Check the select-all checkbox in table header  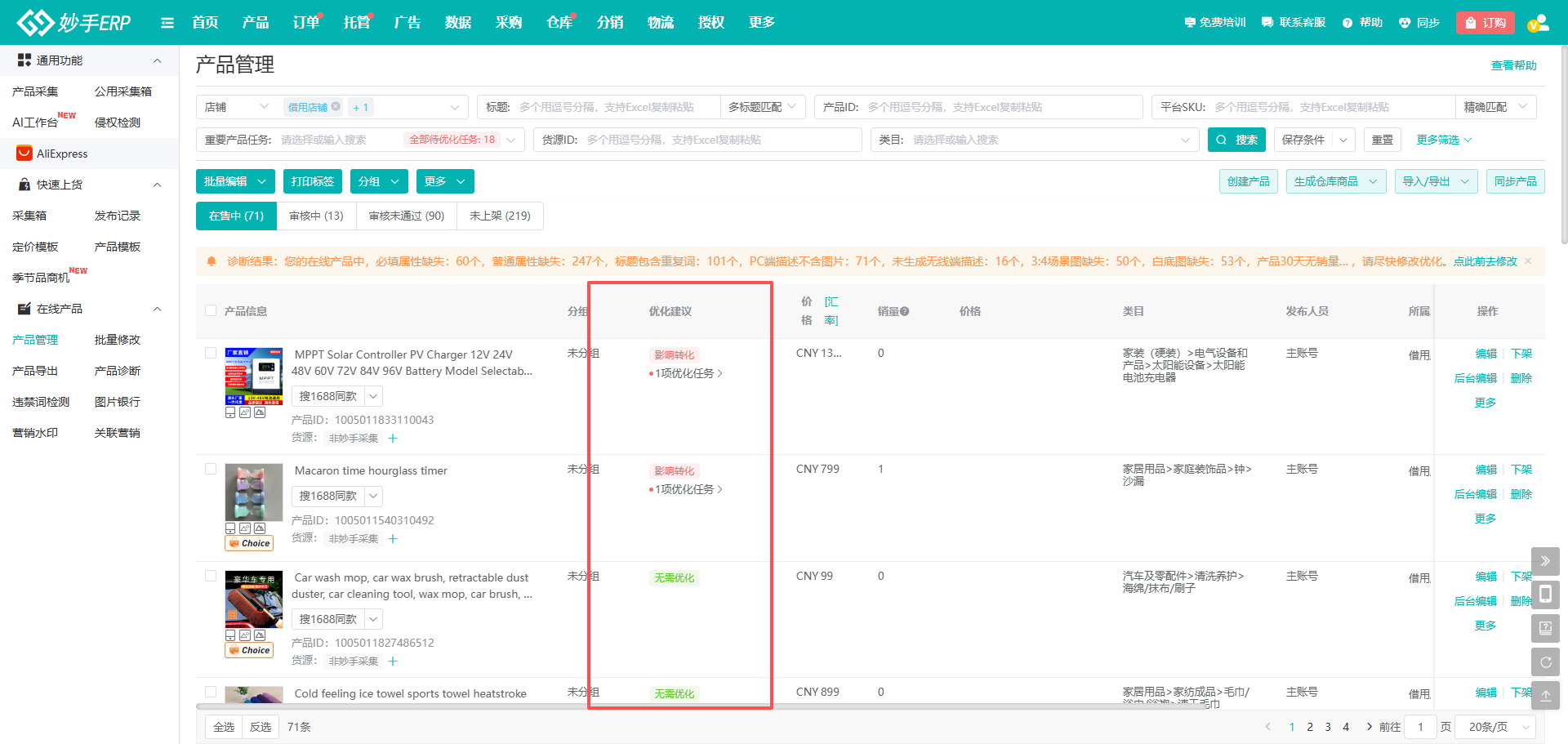211,311
